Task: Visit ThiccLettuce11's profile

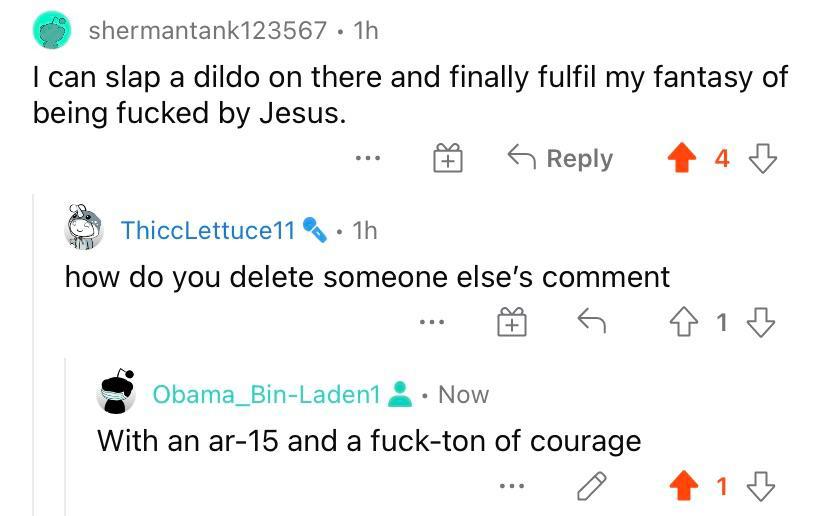Action: coord(207,230)
